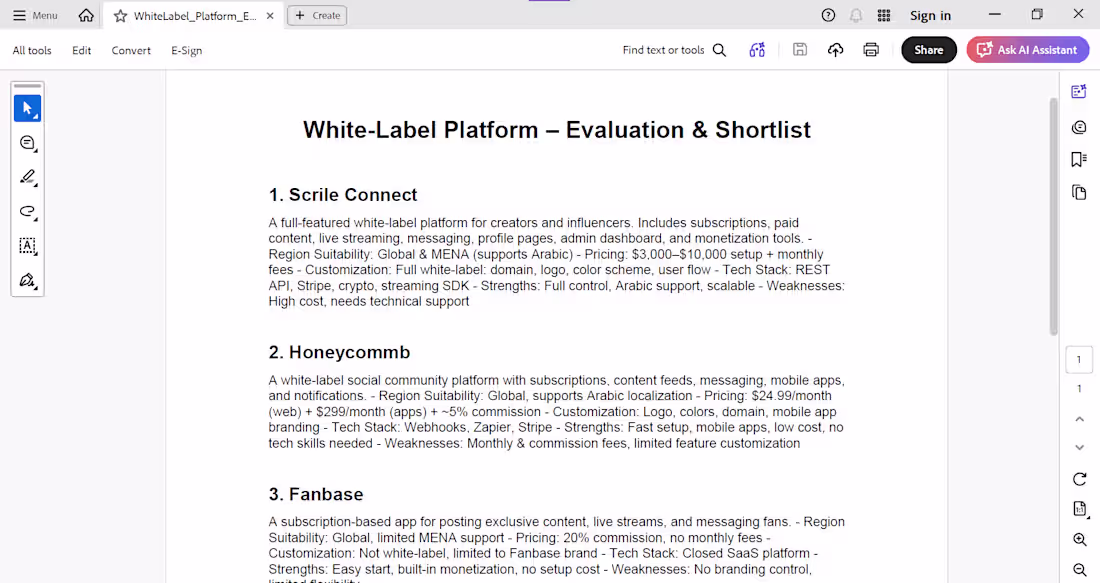Screen dimensions: 1100x583
Task: Open the Convert menu item
Action: pos(131,51)
